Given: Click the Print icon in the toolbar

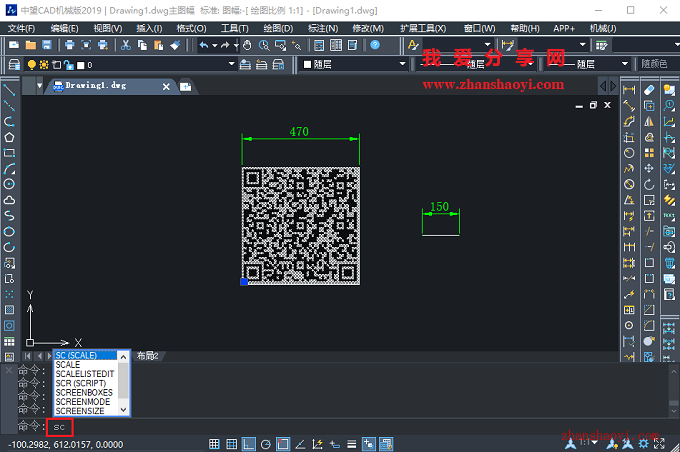Looking at the screenshot, I should pyautogui.click(x=69, y=45).
